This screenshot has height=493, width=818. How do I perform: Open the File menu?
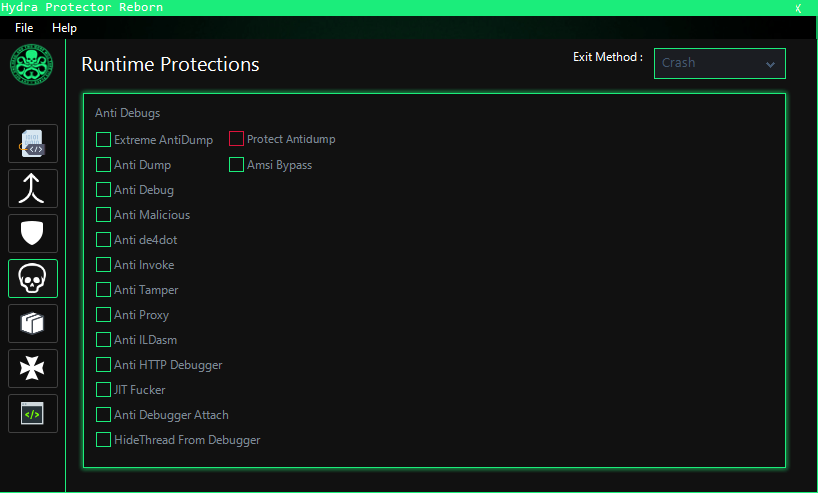point(24,28)
